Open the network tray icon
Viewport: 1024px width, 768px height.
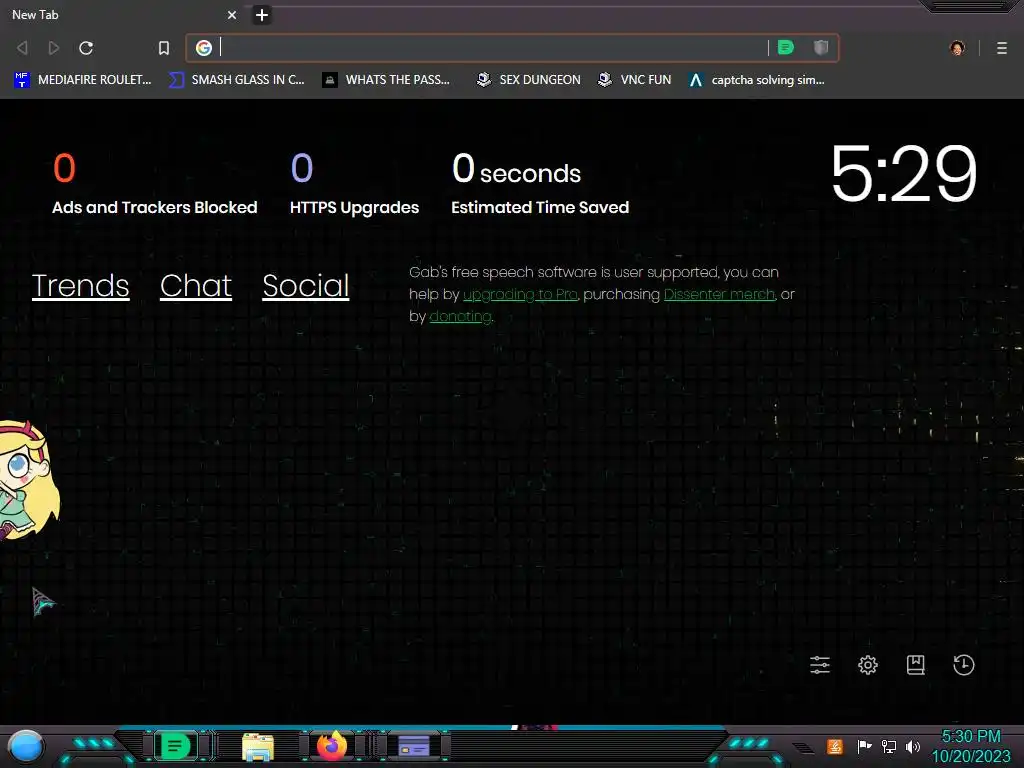click(889, 746)
